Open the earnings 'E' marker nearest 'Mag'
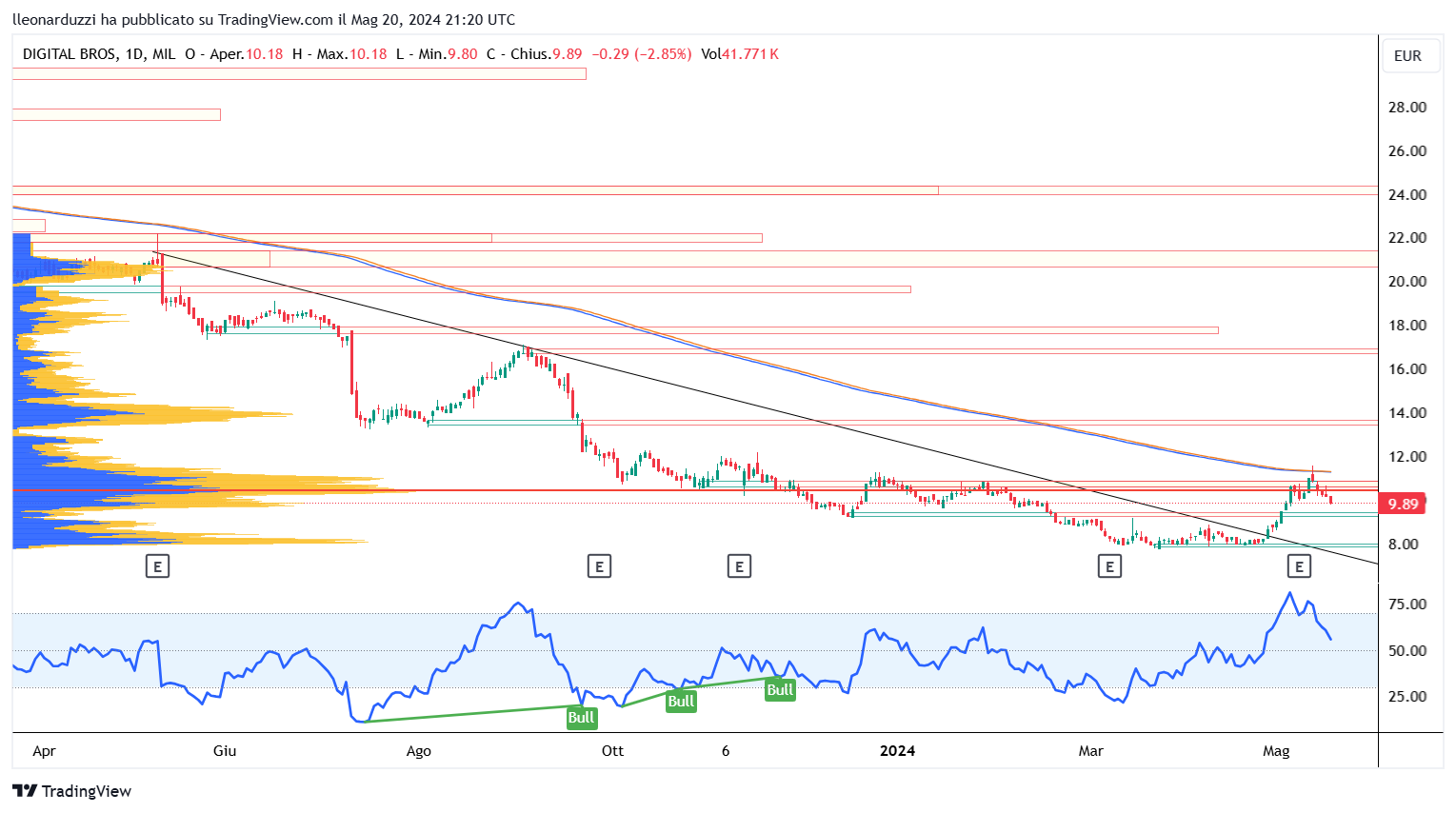Viewport: 1456px width, 813px height. coord(1299,566)
